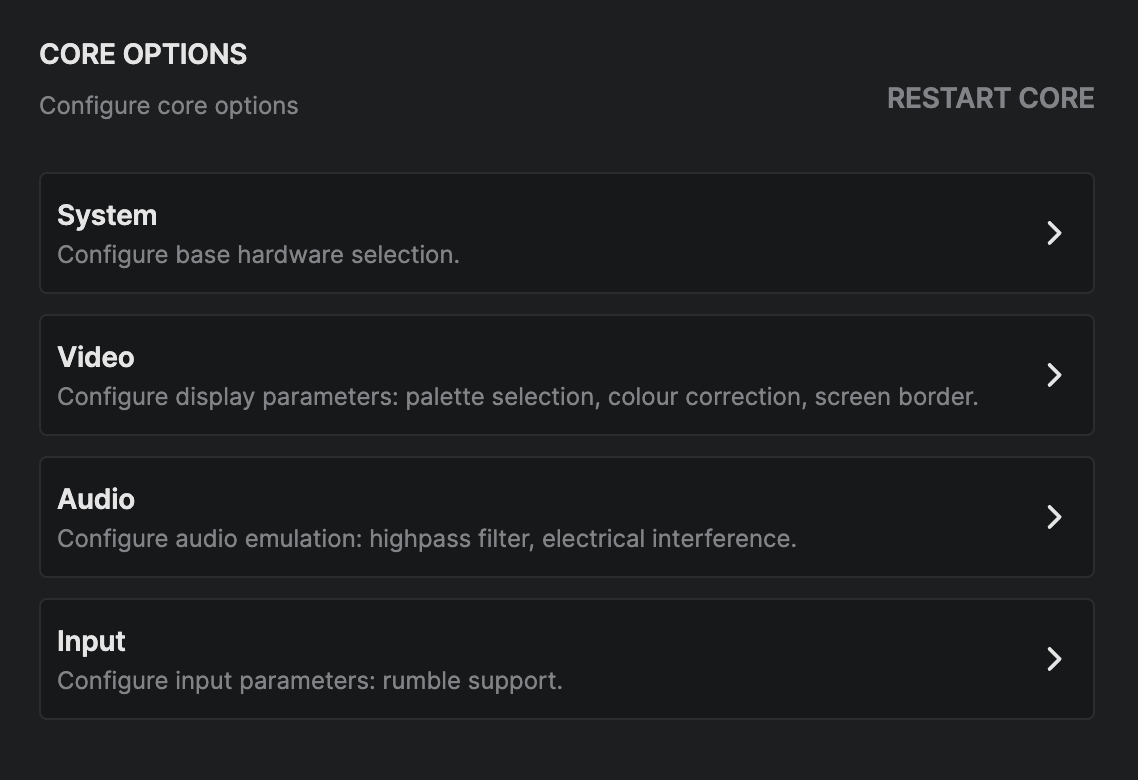Click the CORE OPTIONS heading
This screenshot has height=780, width=1138.
tap(143, 54)
